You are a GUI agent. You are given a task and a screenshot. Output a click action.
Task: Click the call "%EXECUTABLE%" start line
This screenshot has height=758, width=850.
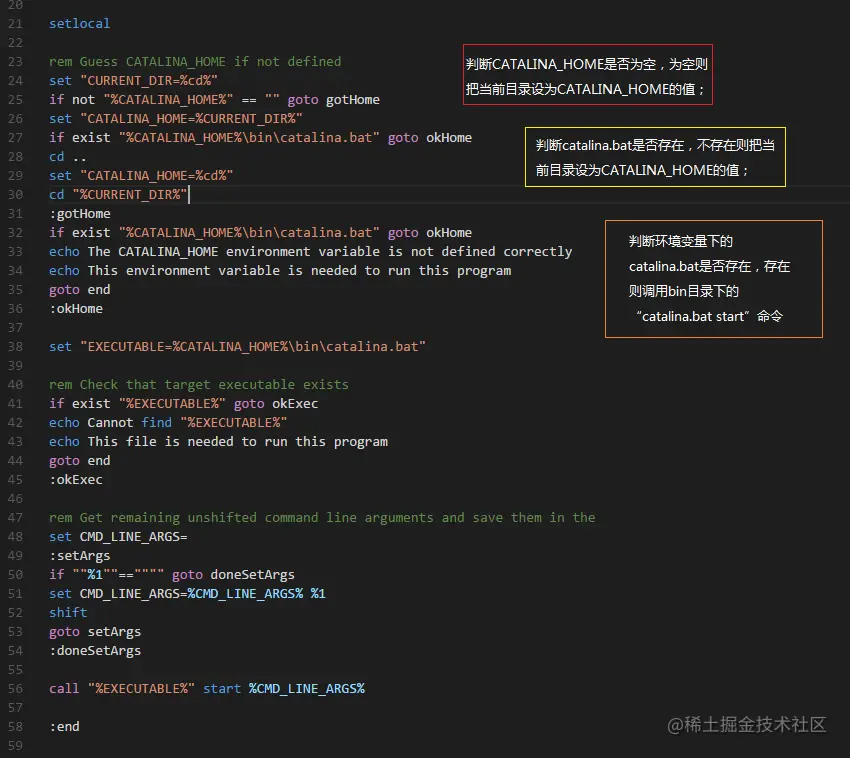coord(207,688)
